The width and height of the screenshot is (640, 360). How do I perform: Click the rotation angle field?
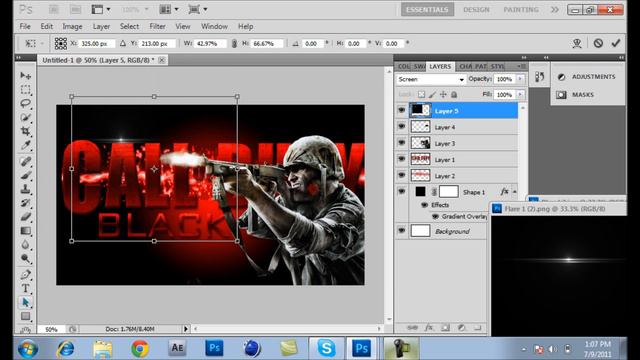pyautogui.click(x=313, y=43)
